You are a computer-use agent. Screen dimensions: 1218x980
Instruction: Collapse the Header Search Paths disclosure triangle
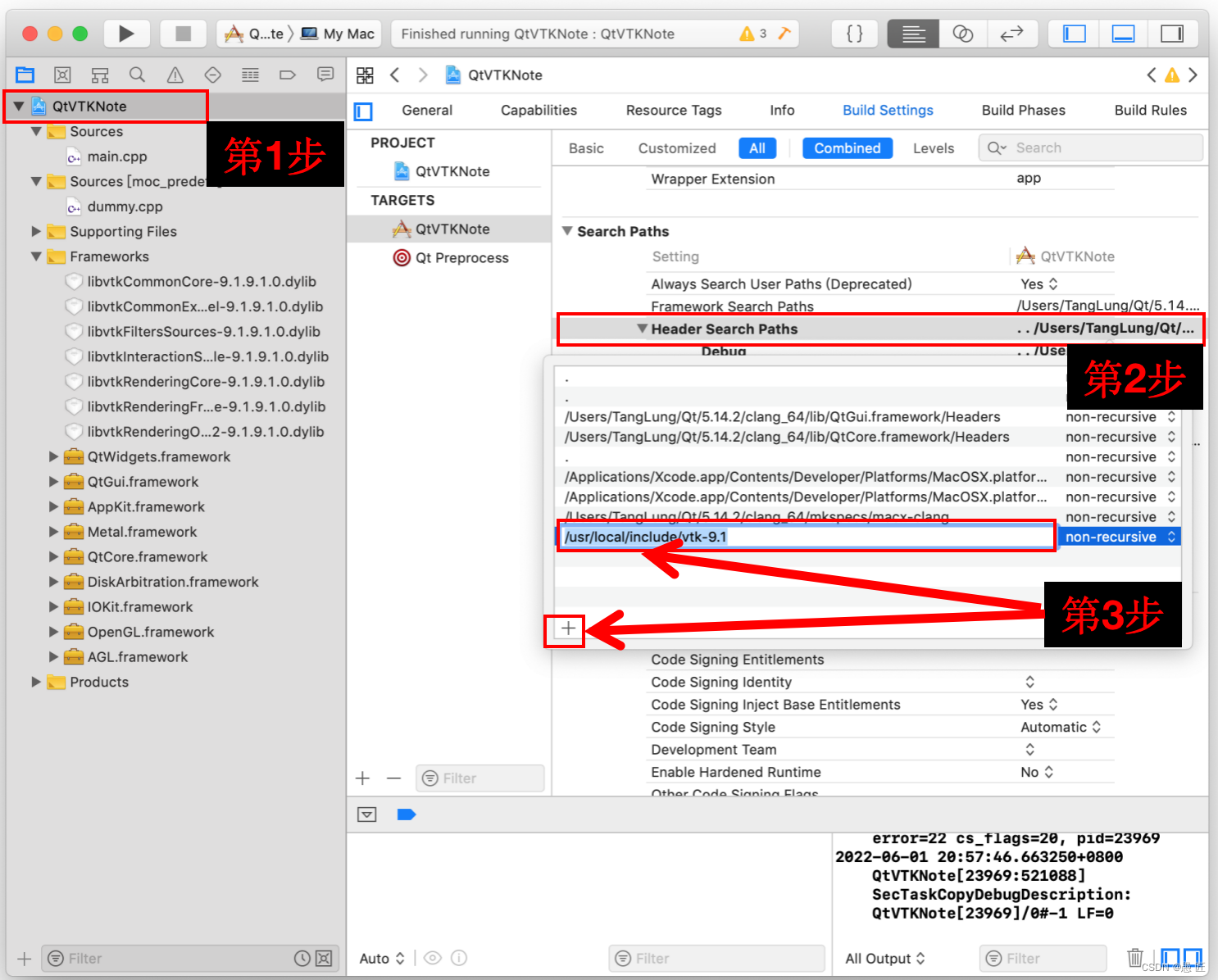pyautogui.click(x=643, y=329)
